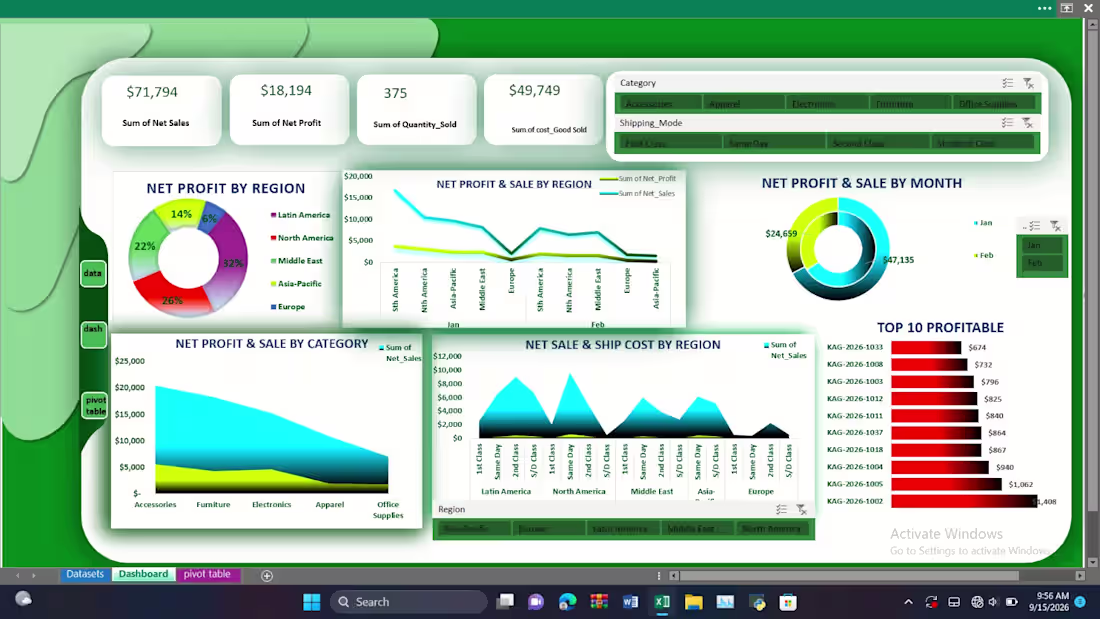This screenshot has height=619, width=1100.
Task: Click the KAG-2026-1002 bar in Top 10
Action: point(964,502)
